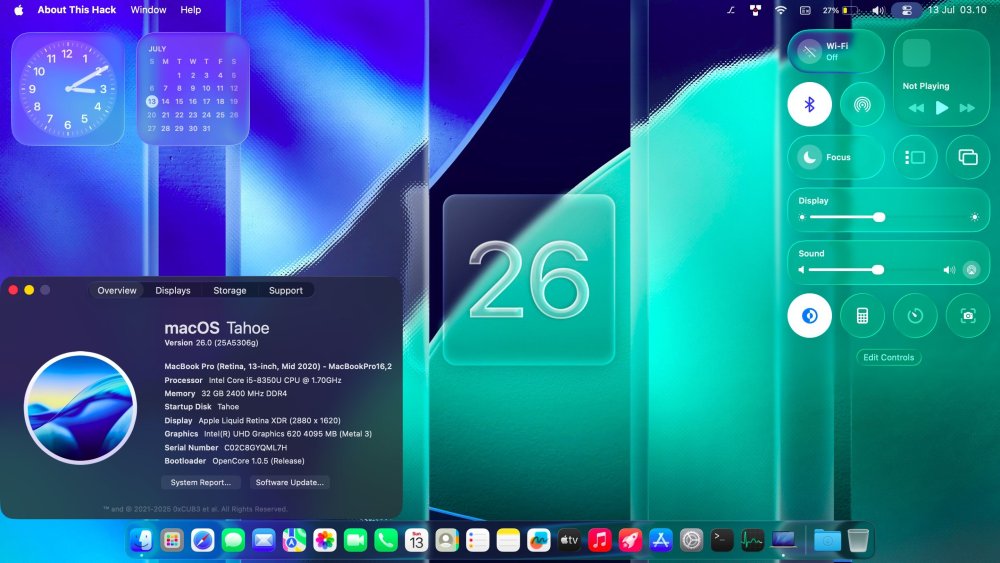This screenshot has height=563, width=1000.
Task: Click the Screenshot capture control
Action: 968,316
